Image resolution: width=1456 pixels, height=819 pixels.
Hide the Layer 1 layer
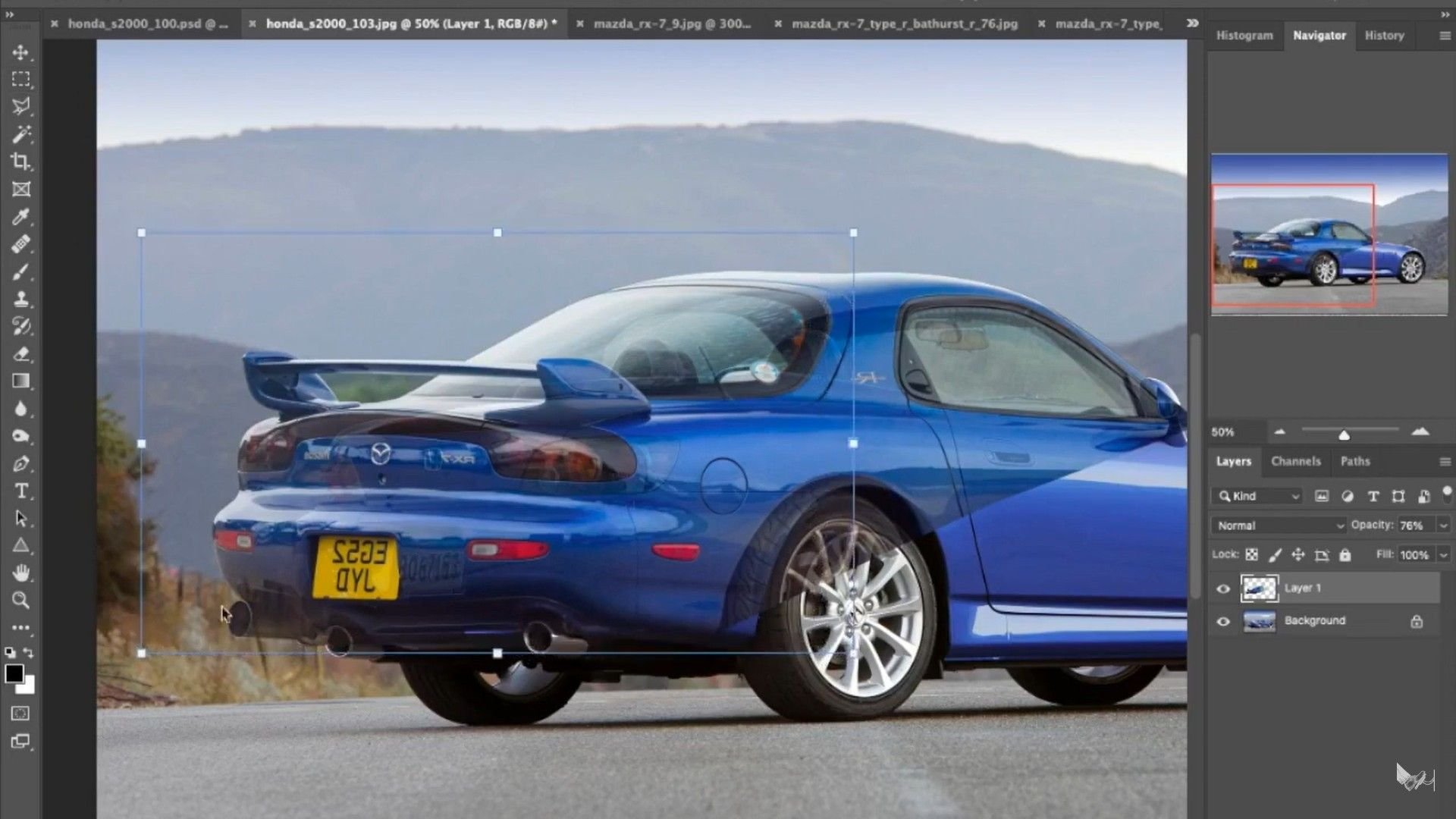pos(1223,588)
